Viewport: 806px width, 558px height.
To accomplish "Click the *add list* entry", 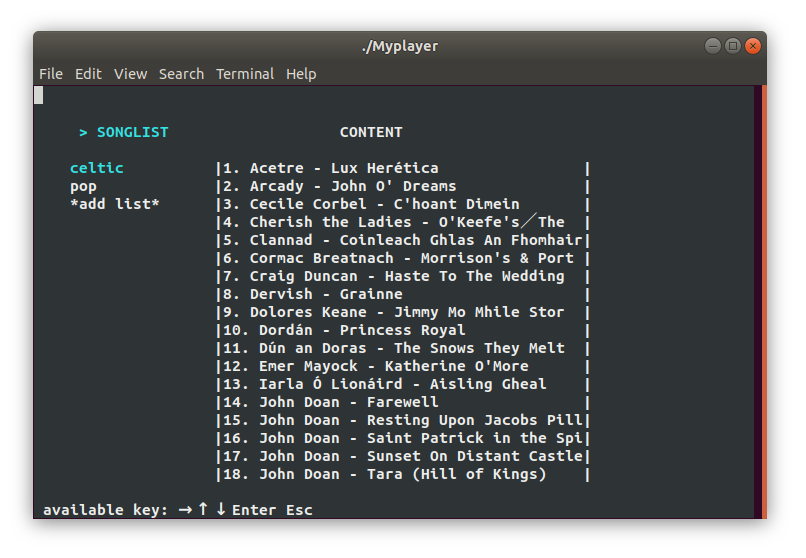I will [115, 204].
